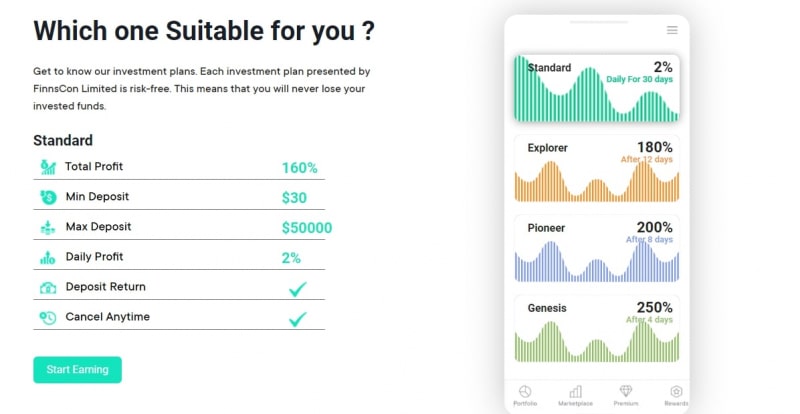800x414 pixels.
Task: Click the 160% Total Profit value
Action: [x=300, y=168]
